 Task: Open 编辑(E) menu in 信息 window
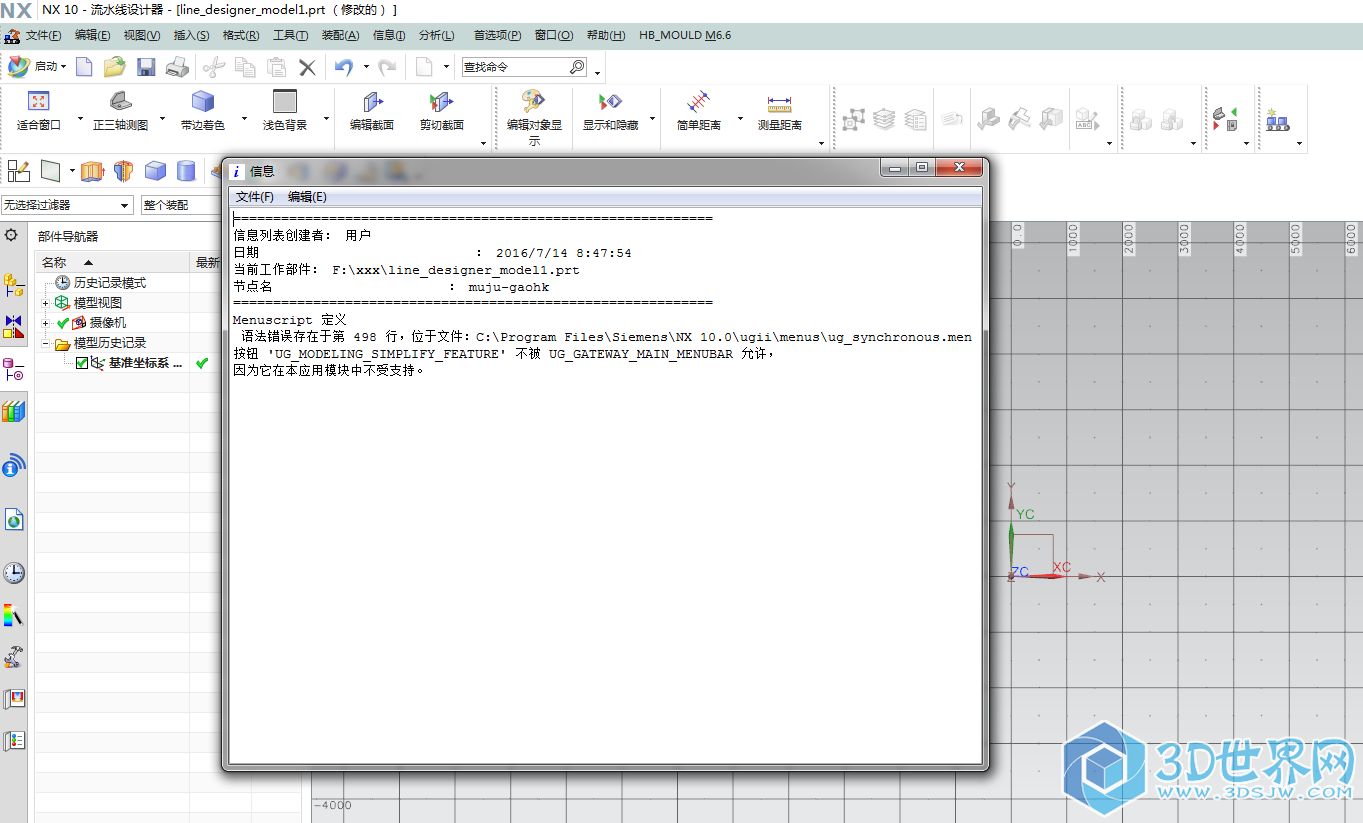[307, 197]
